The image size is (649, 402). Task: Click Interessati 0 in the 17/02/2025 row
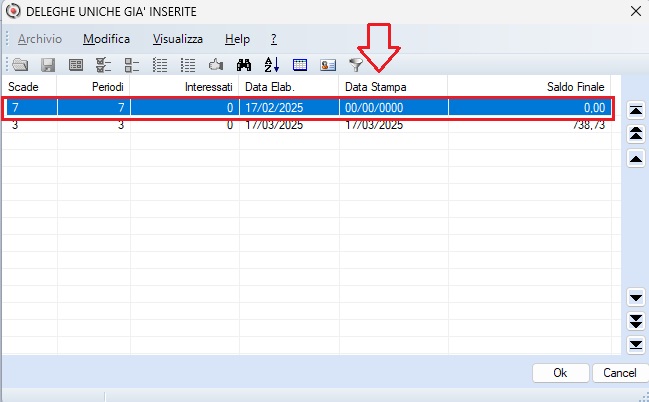[185, 108]
